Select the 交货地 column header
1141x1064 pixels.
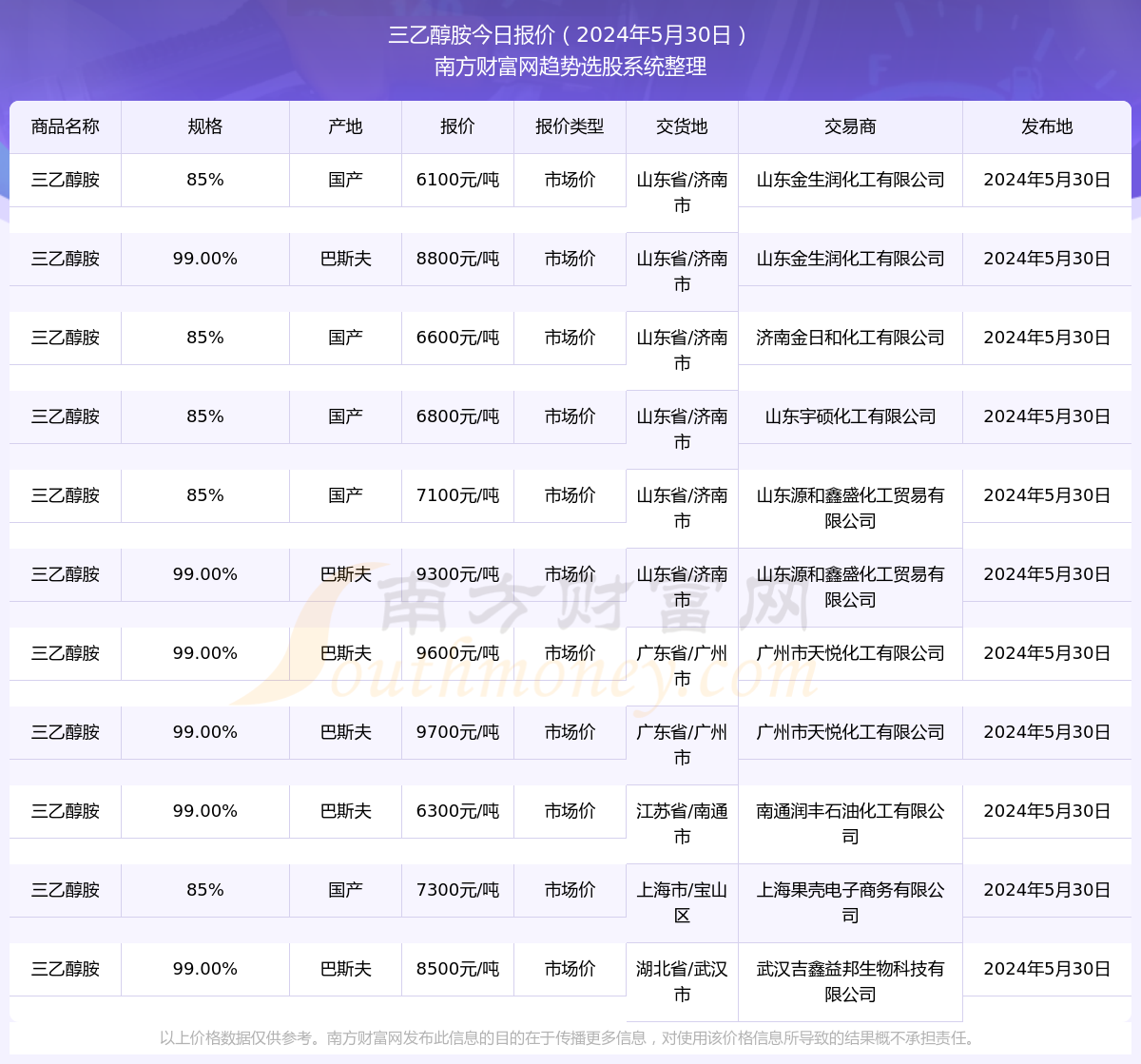[682, 126]
